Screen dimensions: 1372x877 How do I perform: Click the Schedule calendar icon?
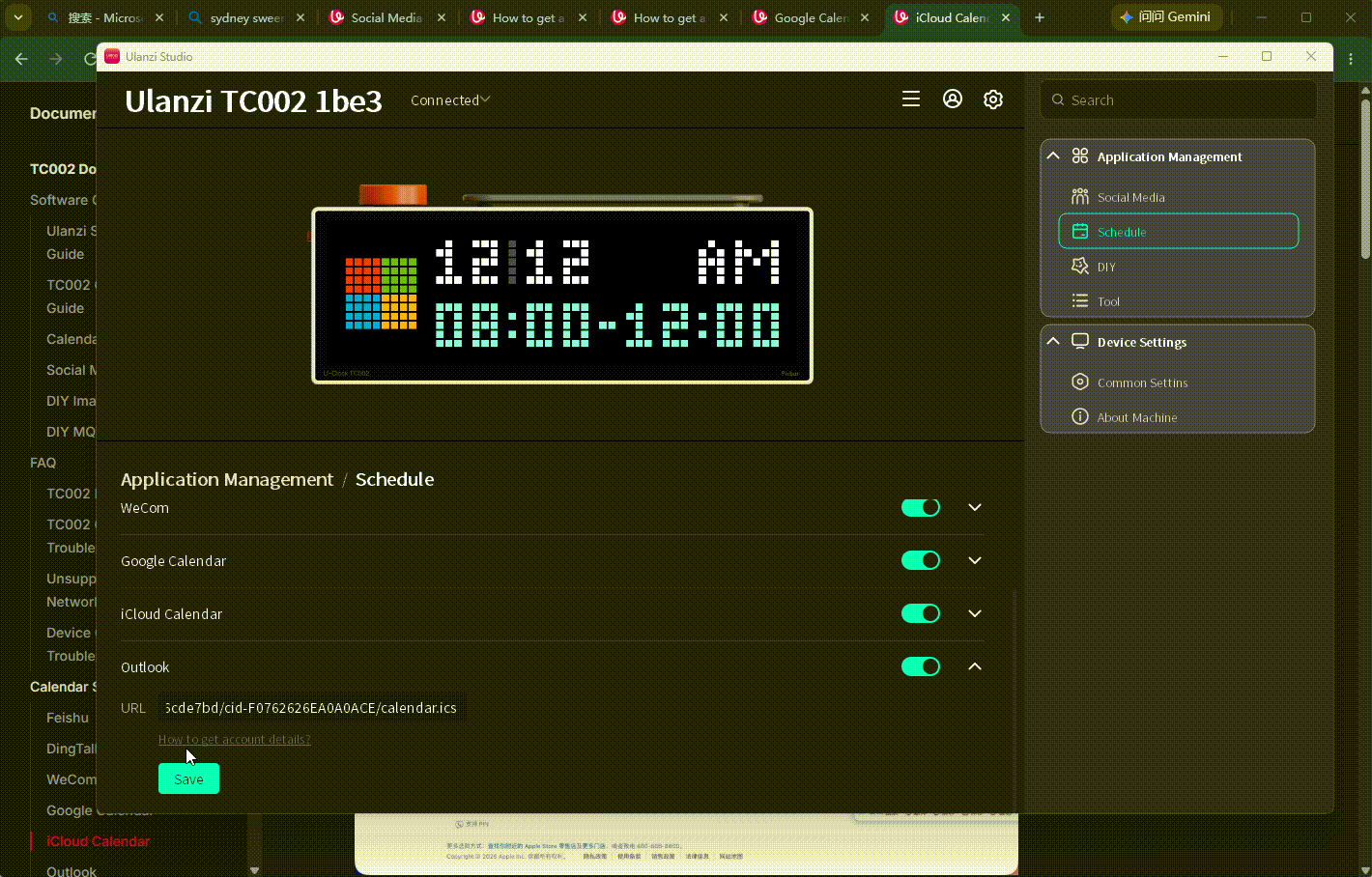click(x=1080, y=232)
